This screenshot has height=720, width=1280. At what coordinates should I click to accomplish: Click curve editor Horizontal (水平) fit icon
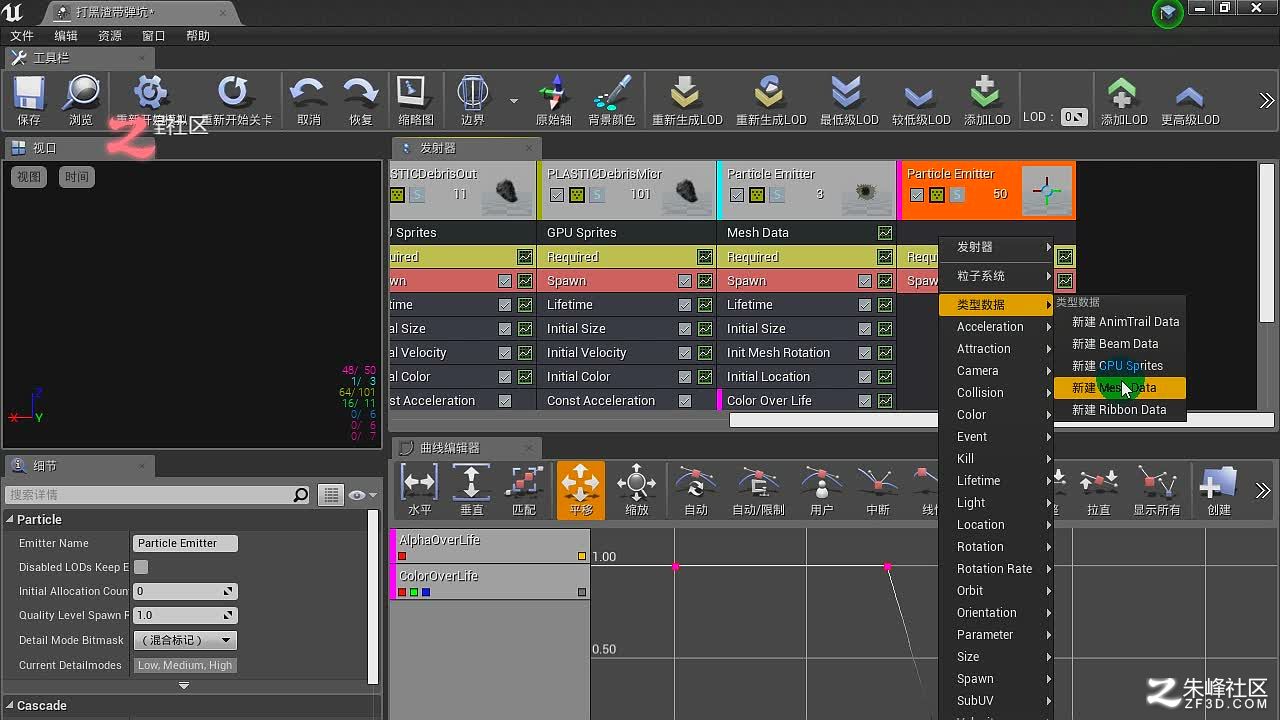point(420,483)
